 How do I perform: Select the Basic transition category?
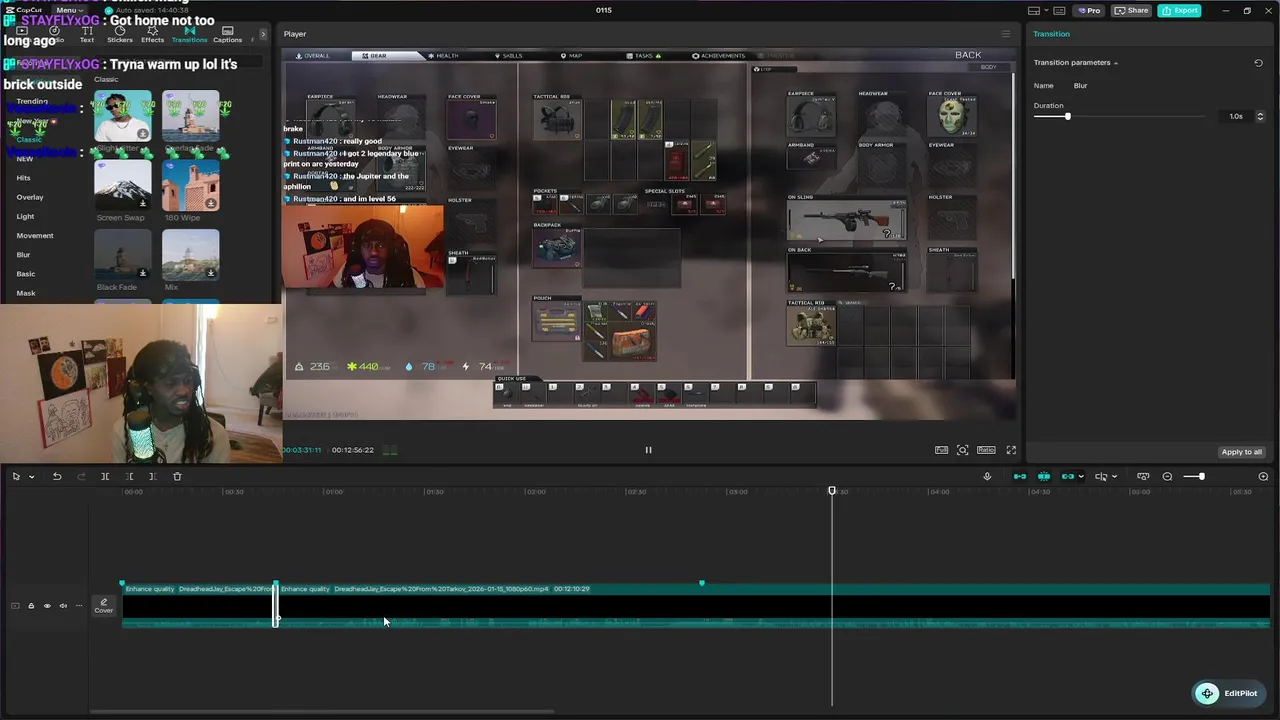click(x=25, y=273)
